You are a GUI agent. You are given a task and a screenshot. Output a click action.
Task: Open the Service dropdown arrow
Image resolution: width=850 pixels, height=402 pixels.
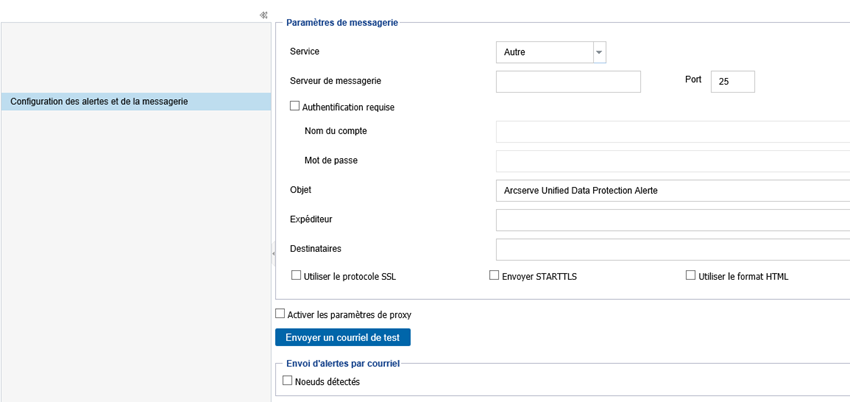tap(599, 53)
